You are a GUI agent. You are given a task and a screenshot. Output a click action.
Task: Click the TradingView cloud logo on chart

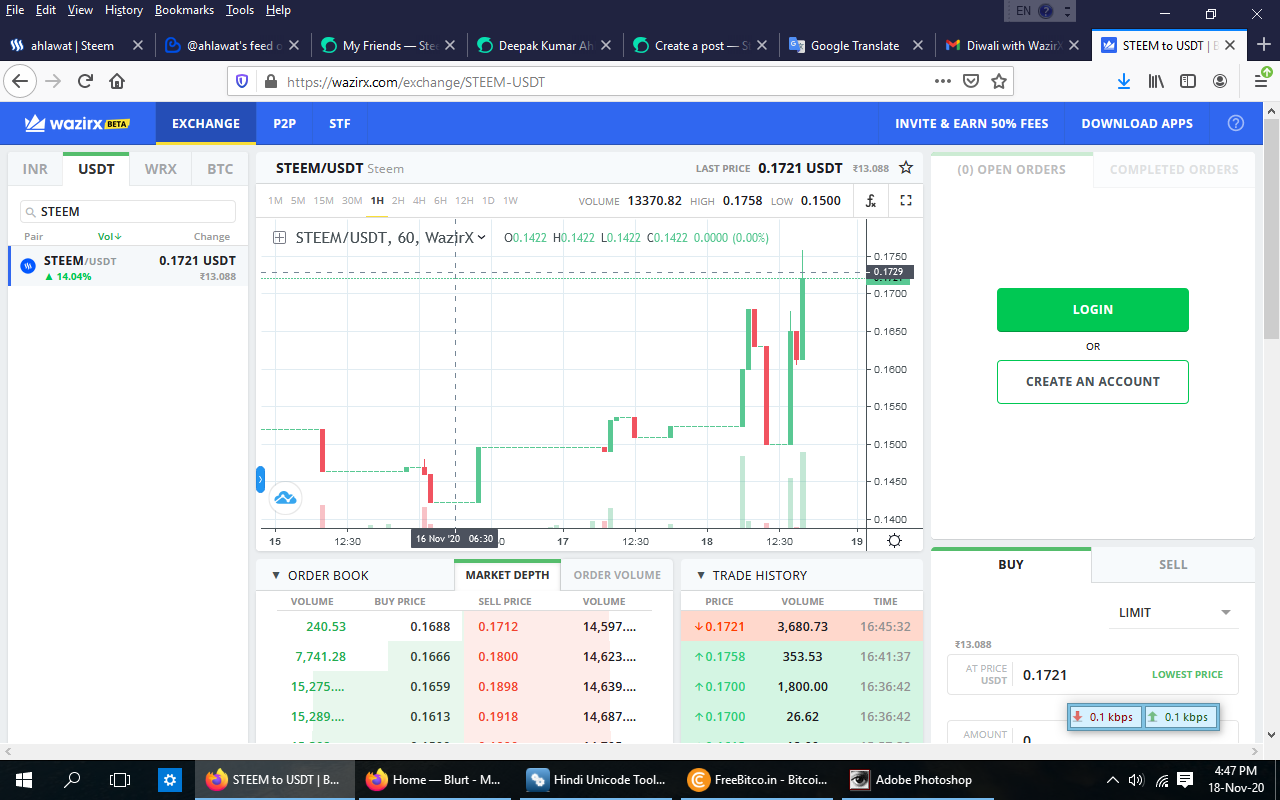coord(286,497)
